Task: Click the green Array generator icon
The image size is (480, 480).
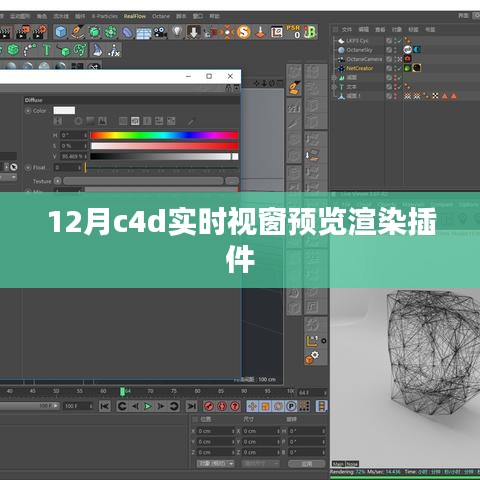Action: pyautogui.click(x=111, y=32)
